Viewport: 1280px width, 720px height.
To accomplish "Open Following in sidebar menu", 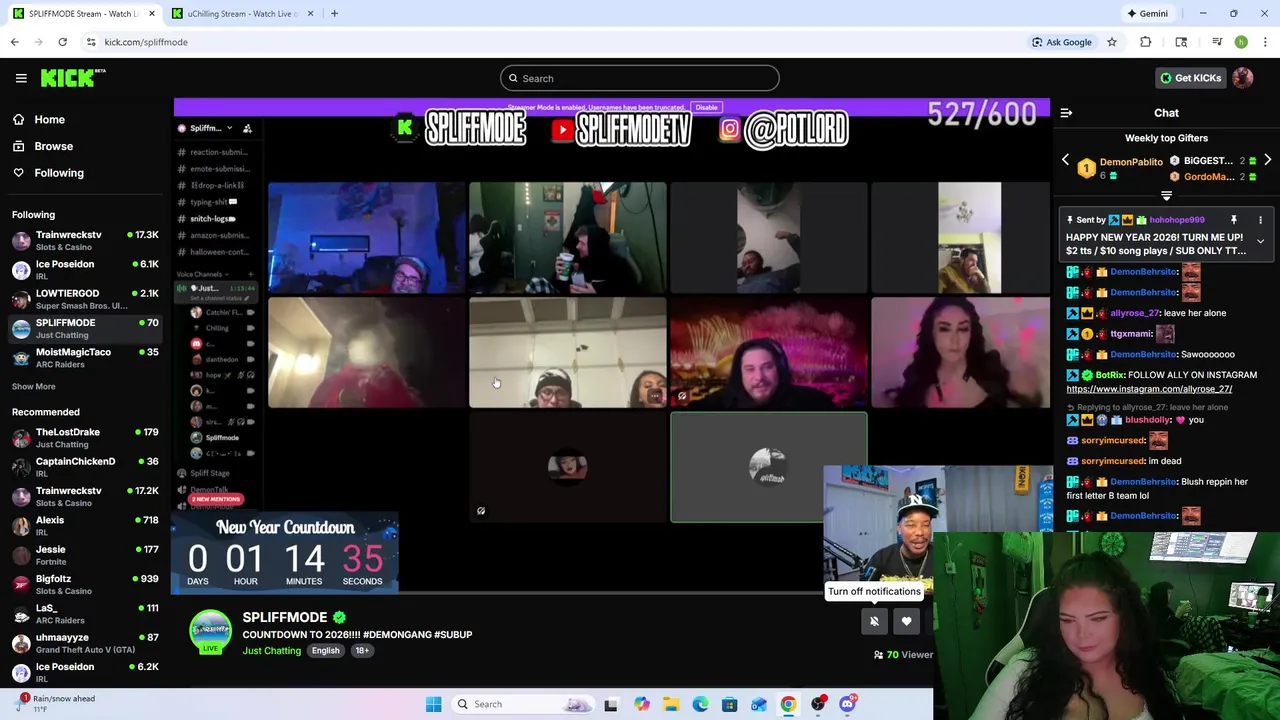I will [x=59, y=173].
